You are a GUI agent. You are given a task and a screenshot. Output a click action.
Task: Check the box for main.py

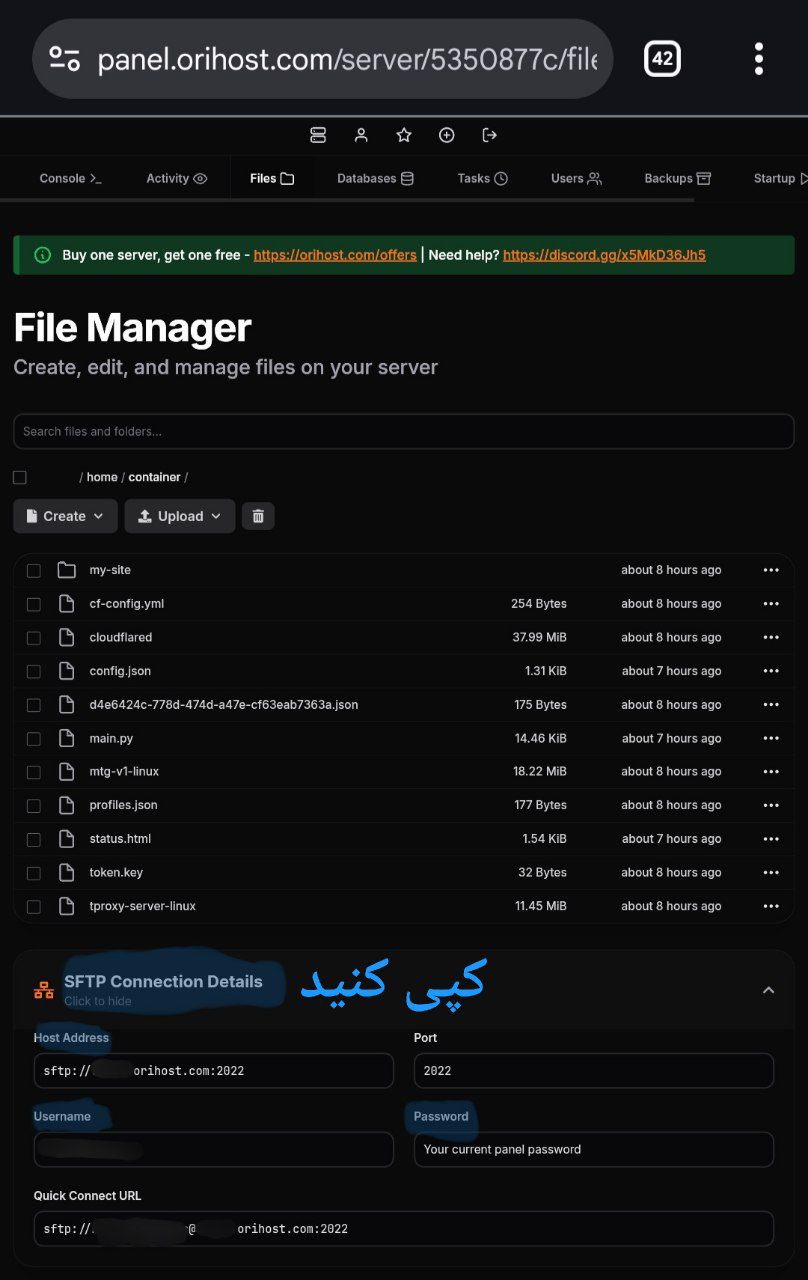[x=34, y=739]
